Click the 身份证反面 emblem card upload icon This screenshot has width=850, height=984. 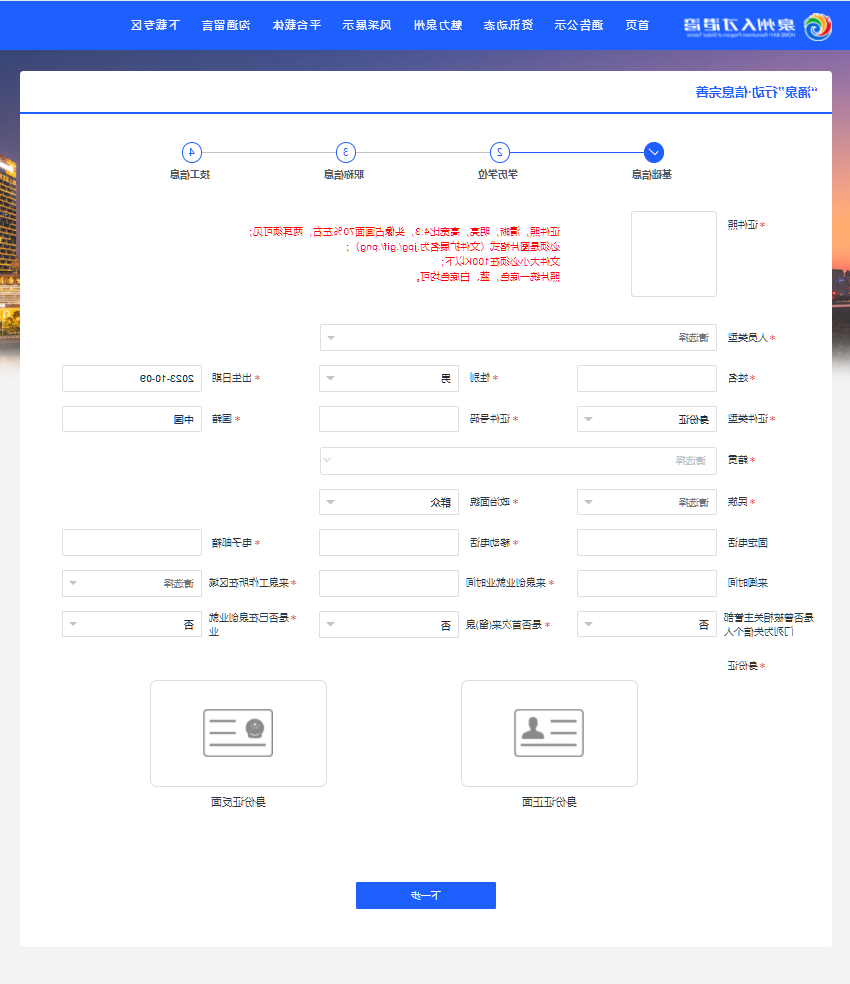pyautogui.click(x=238, y=732)
